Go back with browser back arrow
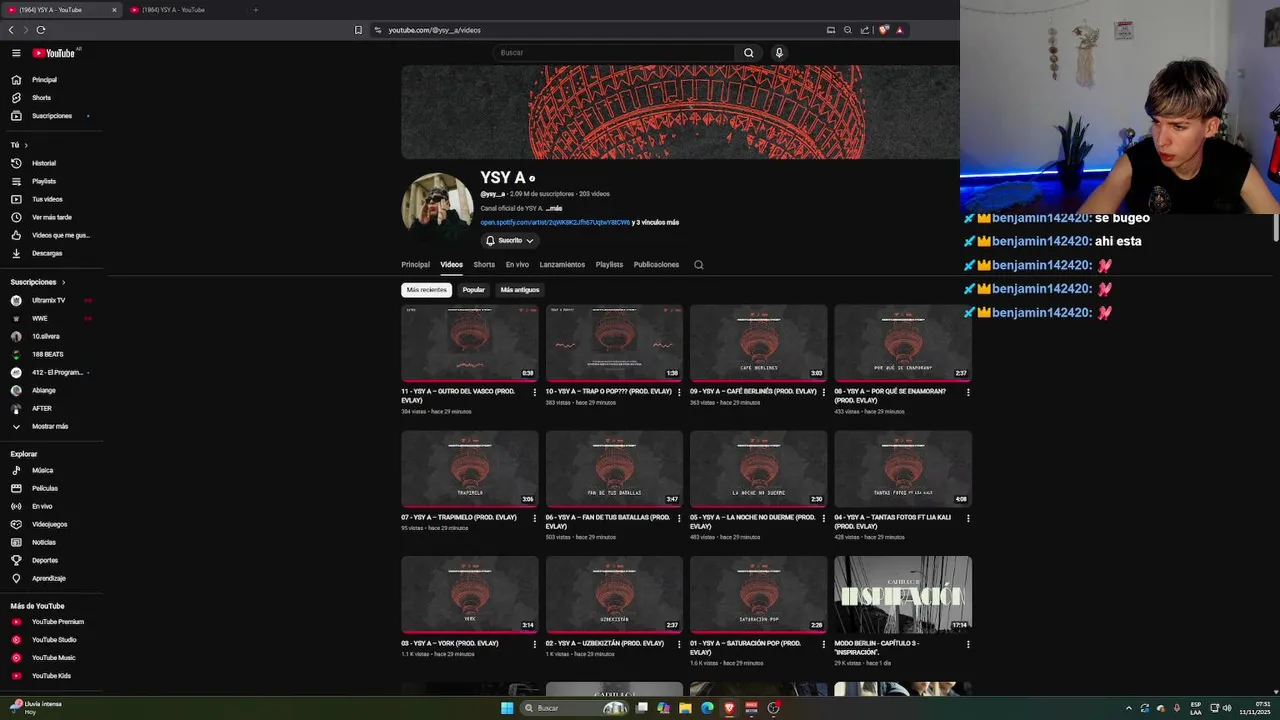The width and height of the screenshot is (1280, 720). pyautogui.click(x=11, y=30)
